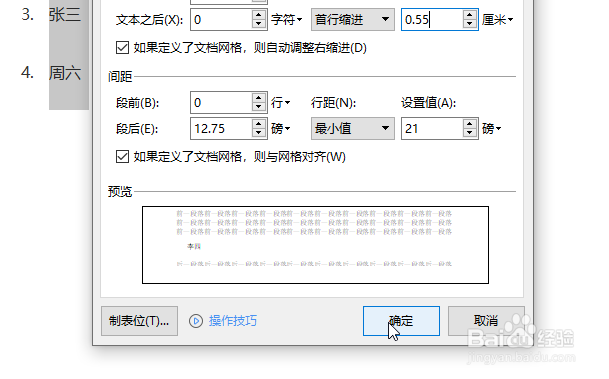This screenshot has width=609, height=379.
Task: Decrease 设置值 with down arrow
Action: coord(470,134)
